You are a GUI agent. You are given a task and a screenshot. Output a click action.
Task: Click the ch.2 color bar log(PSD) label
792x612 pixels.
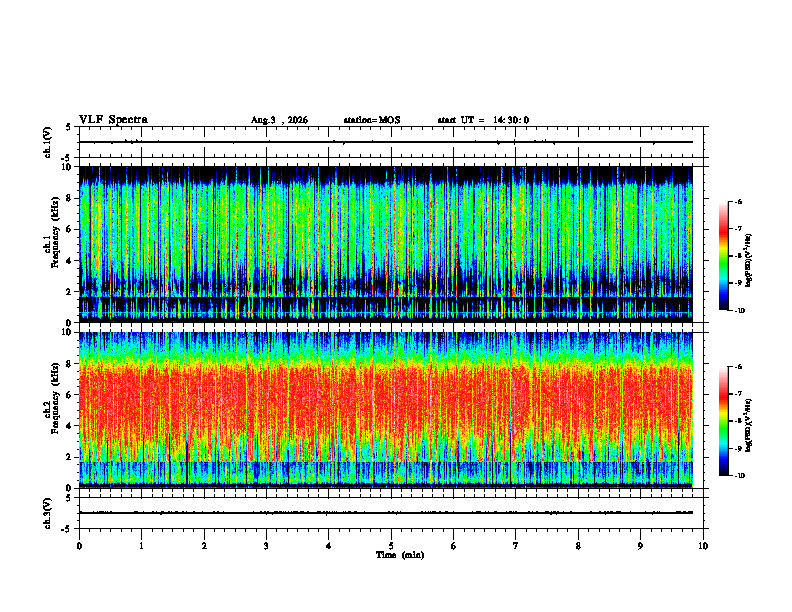pos(749,425)
